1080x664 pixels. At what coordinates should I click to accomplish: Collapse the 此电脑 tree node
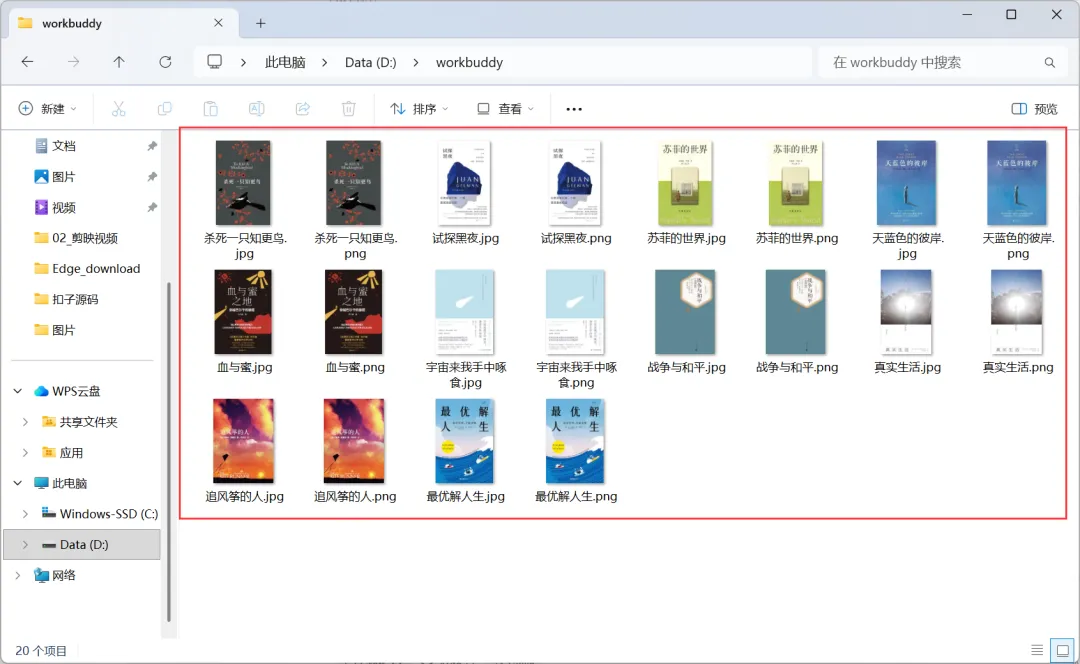pyautogui.click(x=18, y=484)
